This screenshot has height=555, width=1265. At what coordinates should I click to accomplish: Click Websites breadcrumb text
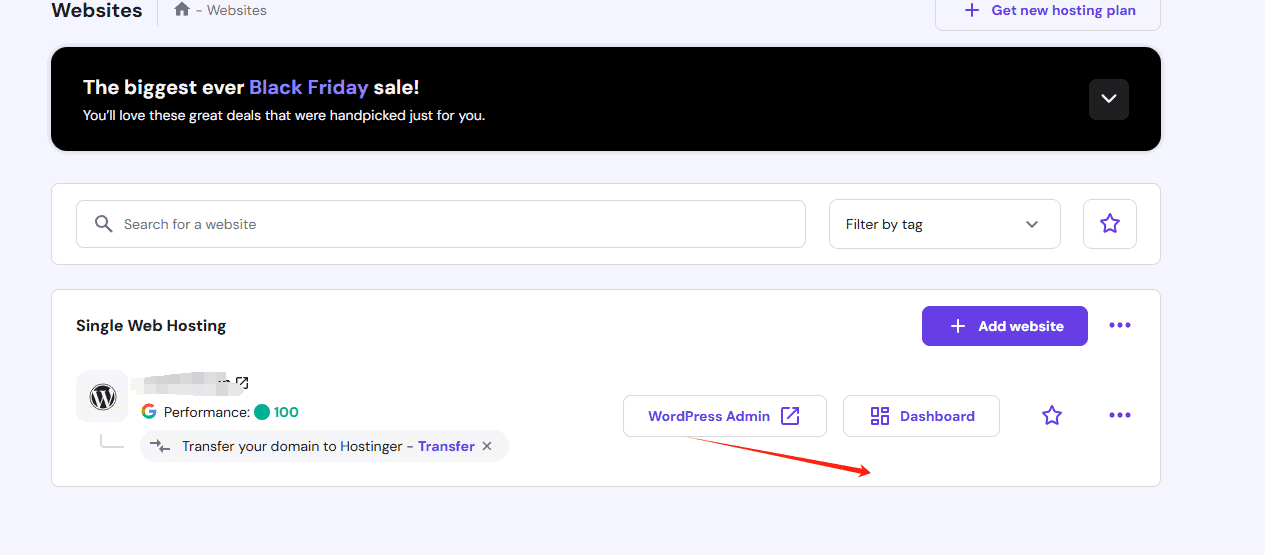pyautogui.click(x=237, y=10)
